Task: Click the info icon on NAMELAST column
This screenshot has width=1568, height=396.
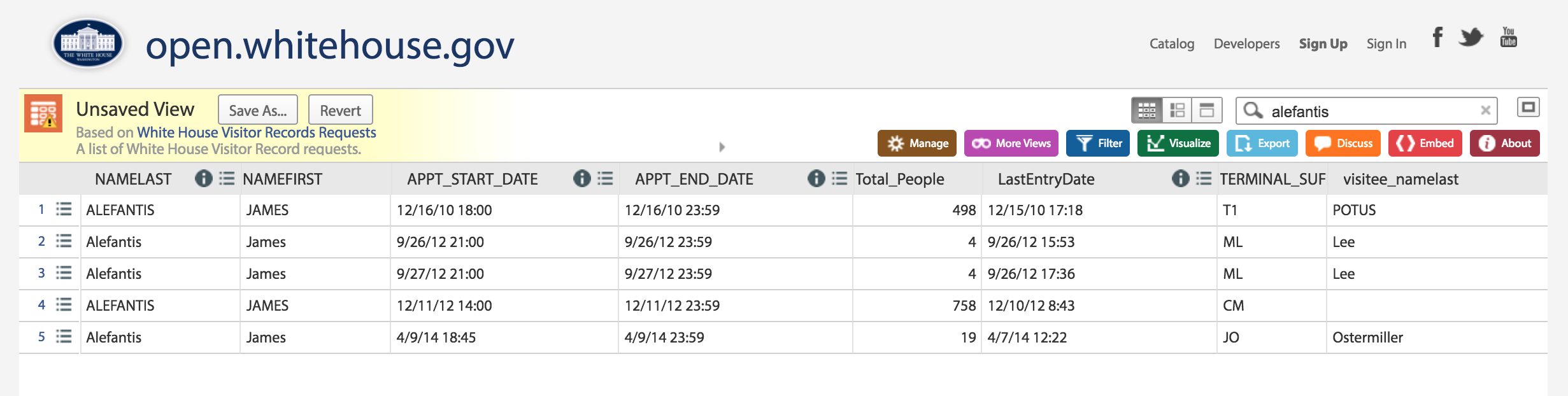Action: pos(203,179)
